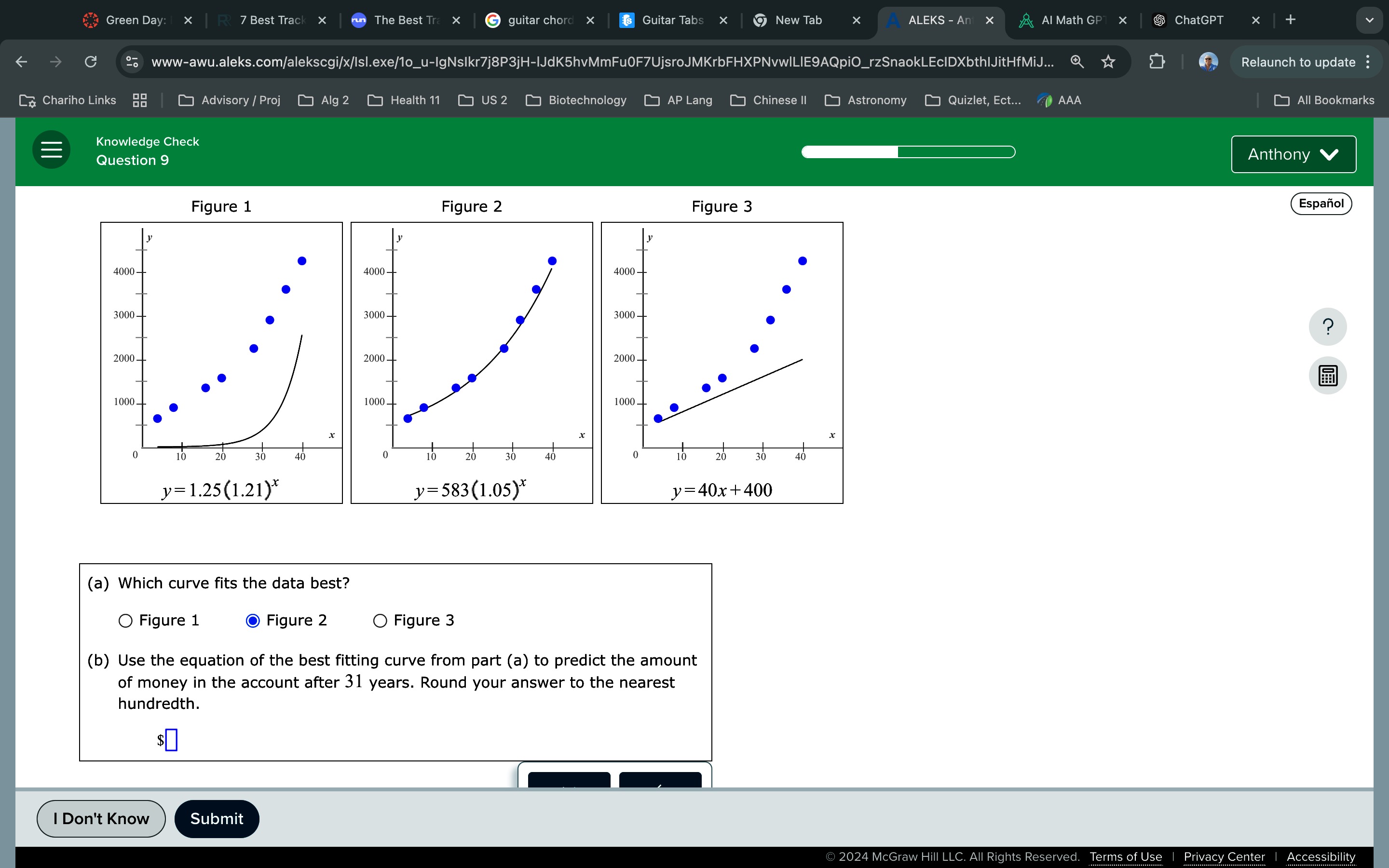Click the Knowledge Check progress bar
This screenshot has height=868, width=1389.
click(908, 152)
